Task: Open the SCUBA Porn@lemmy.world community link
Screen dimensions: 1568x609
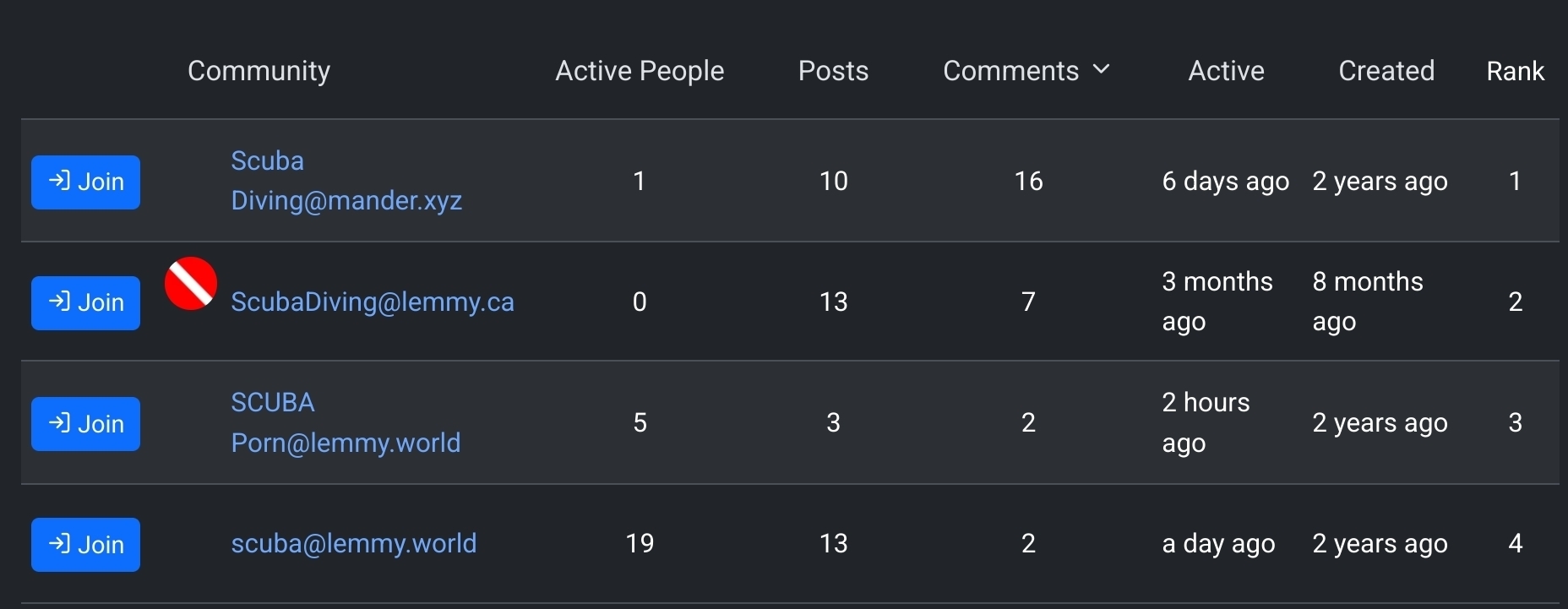Action: pyautogui.click(x=345, y=422)
